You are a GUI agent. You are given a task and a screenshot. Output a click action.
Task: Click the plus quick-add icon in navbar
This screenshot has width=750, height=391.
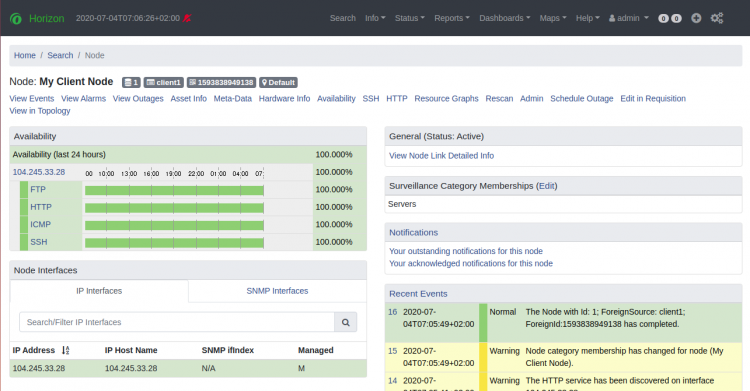(x=696, y=18)
